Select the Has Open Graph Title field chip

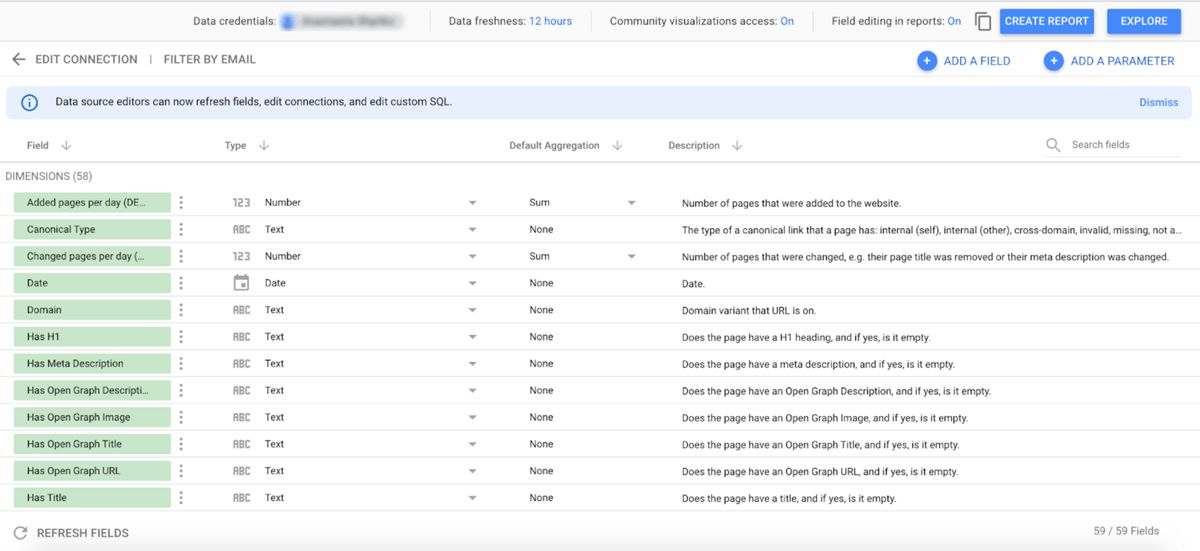[x=93, y=444]
